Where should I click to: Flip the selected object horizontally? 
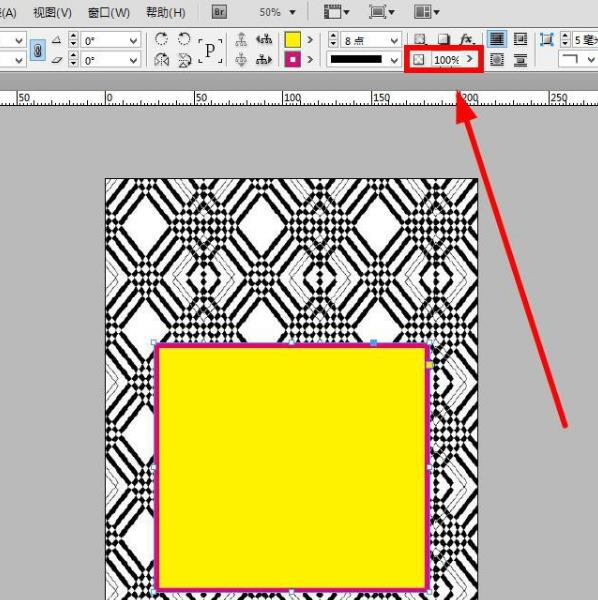click(161, 60)
